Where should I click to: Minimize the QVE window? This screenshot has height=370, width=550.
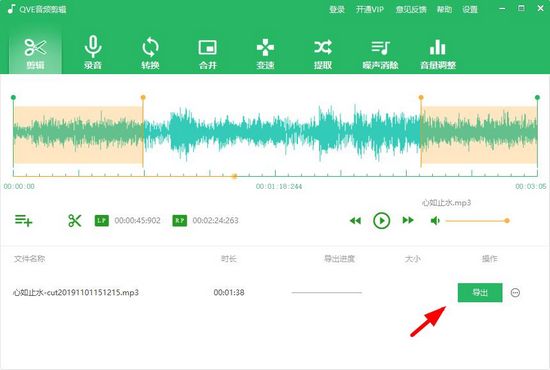pos(502,9)
